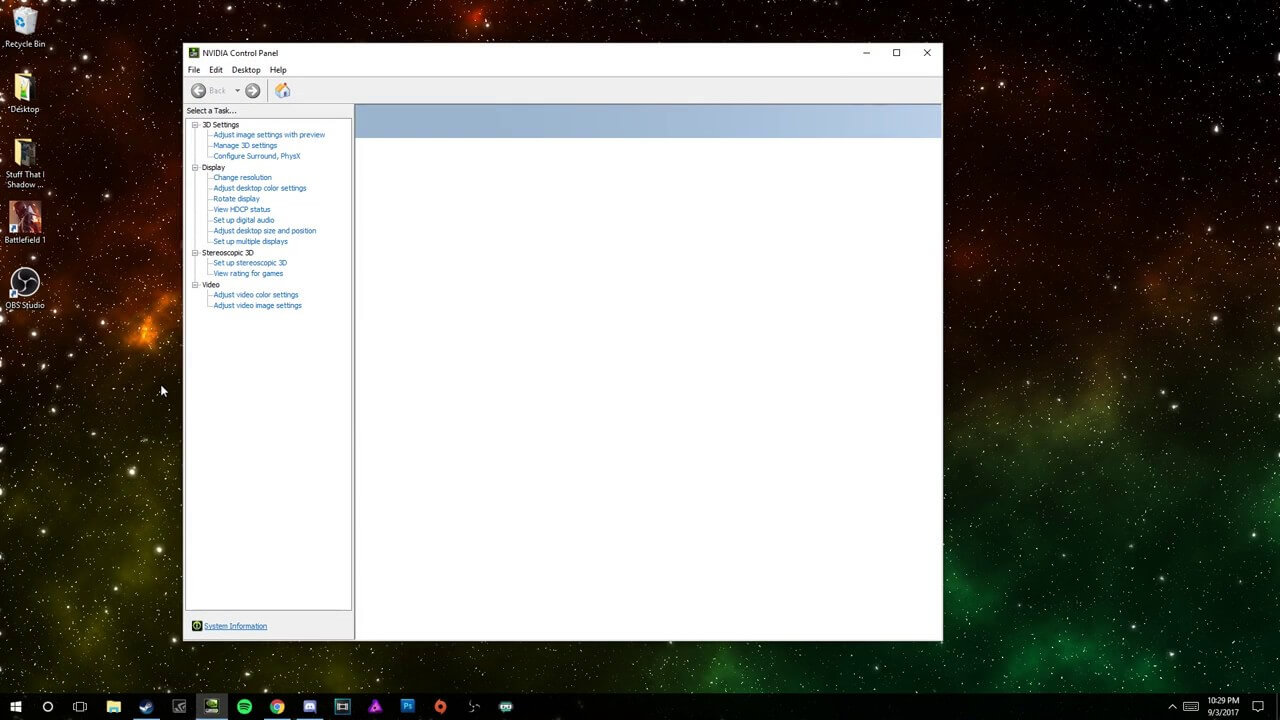
Task: Open GeForce Experience from the taskbar
Action: (x=179, y=706)
